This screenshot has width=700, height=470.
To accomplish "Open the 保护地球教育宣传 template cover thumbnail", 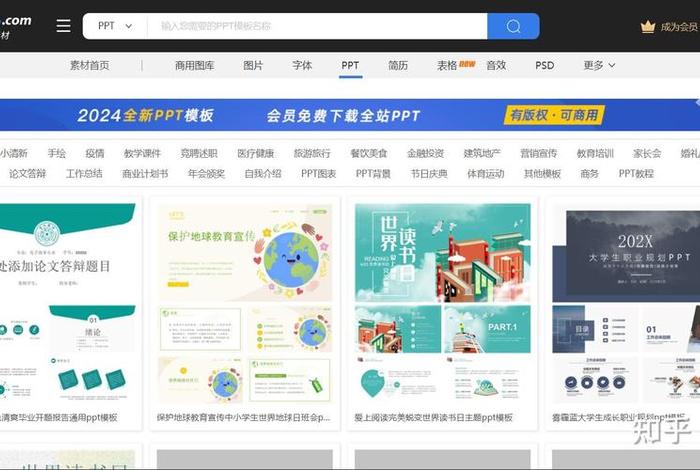I will (245, 253).
